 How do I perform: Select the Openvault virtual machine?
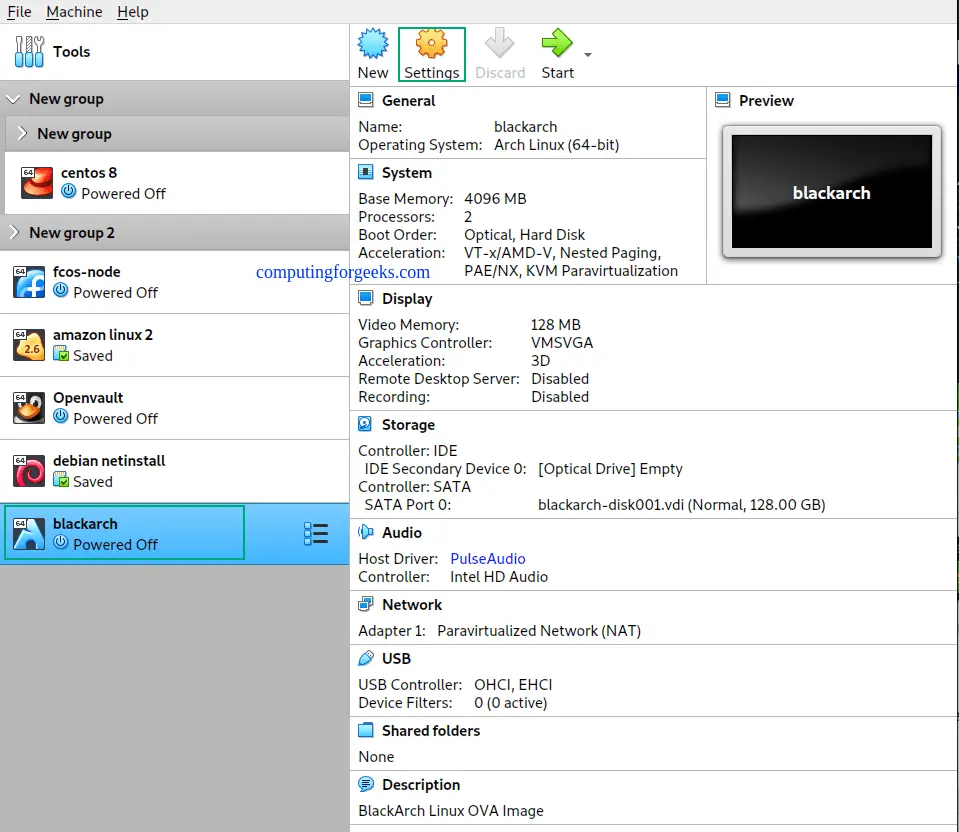point(174,408)
